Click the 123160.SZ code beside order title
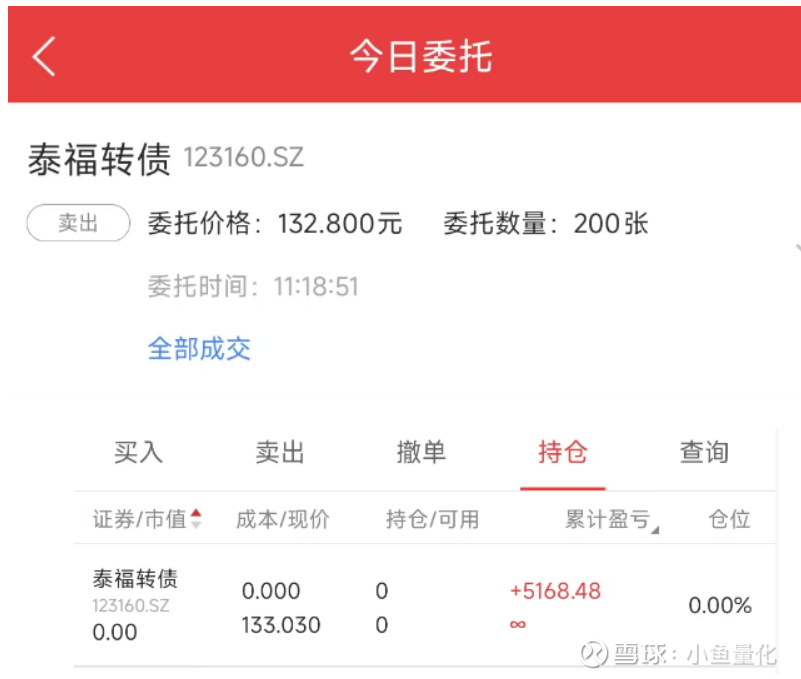The height and width of the screenshot is (679, 801). click(244, 157)
